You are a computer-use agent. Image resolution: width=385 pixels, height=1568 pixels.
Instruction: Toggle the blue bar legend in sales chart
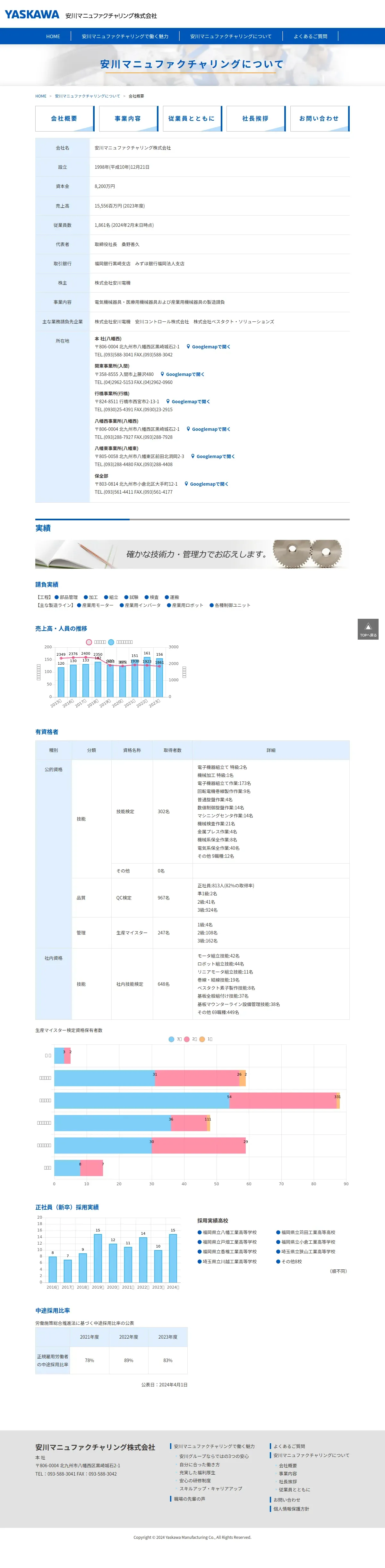[x=111, y=642]
